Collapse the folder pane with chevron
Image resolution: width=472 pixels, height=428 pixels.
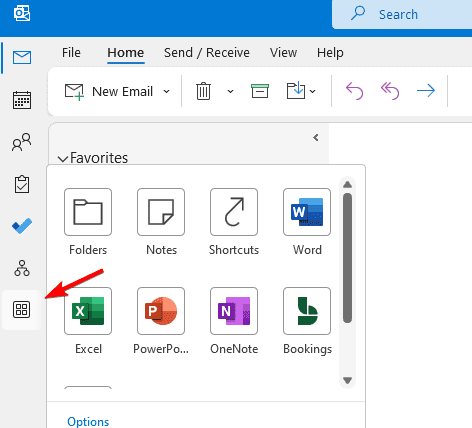pyautogui.click(x=316, y=137)
